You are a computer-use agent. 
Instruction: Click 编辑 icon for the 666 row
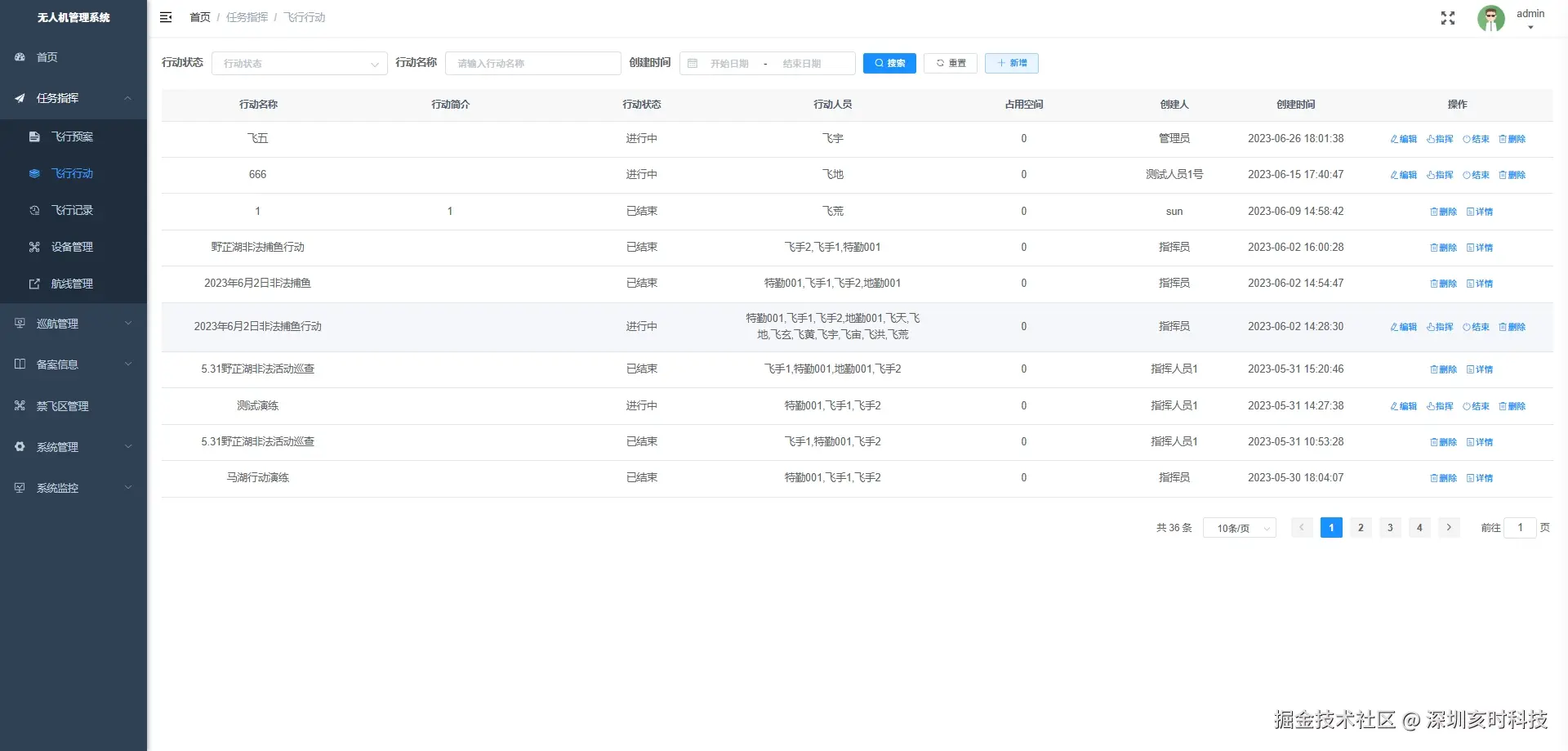tap(1404, 175)
